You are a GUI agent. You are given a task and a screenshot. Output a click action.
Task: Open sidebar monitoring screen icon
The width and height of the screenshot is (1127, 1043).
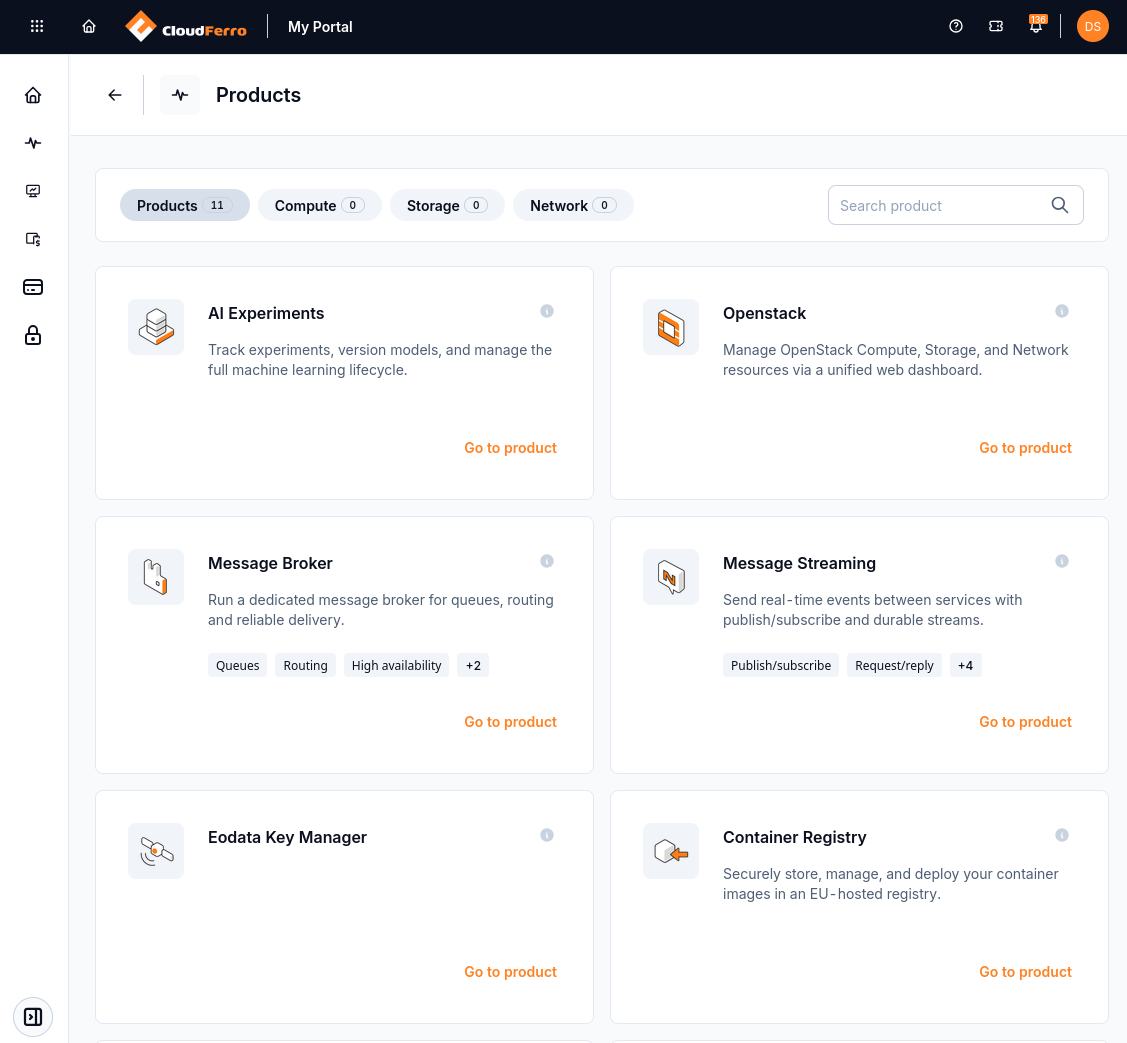33,191
